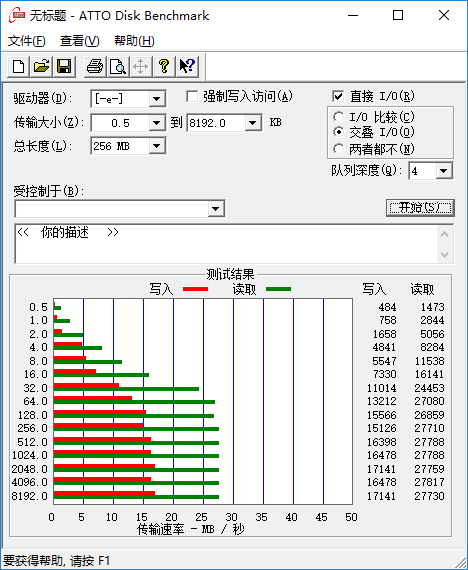Click the write value 4841 for 4.0 row
This screenshot has height=570, width=468.
point(384,348)
